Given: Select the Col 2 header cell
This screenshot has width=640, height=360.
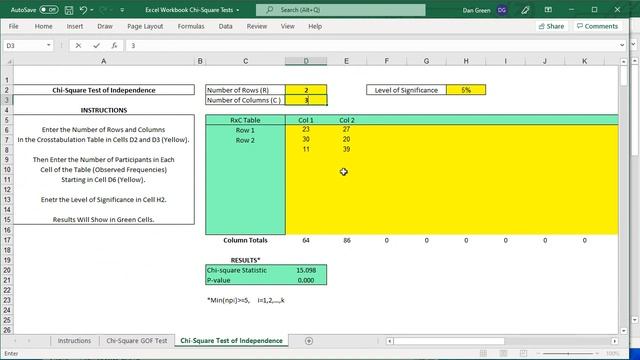Looking at the screenshot, I should [x=347, y=120].
